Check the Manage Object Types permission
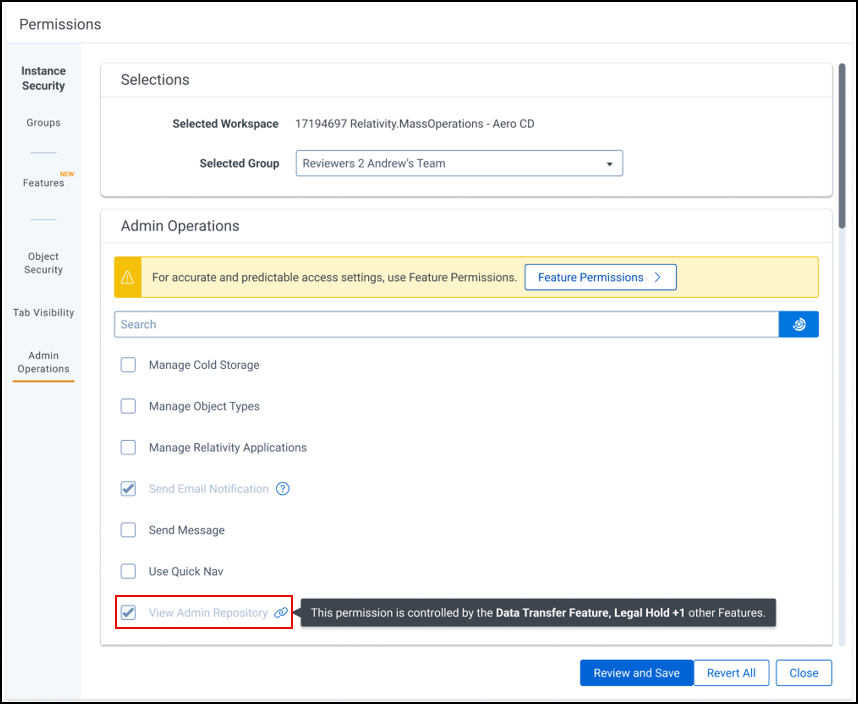The width and height of the screenshot is (858, 704). pyautogui.click(x=128, y=406)
